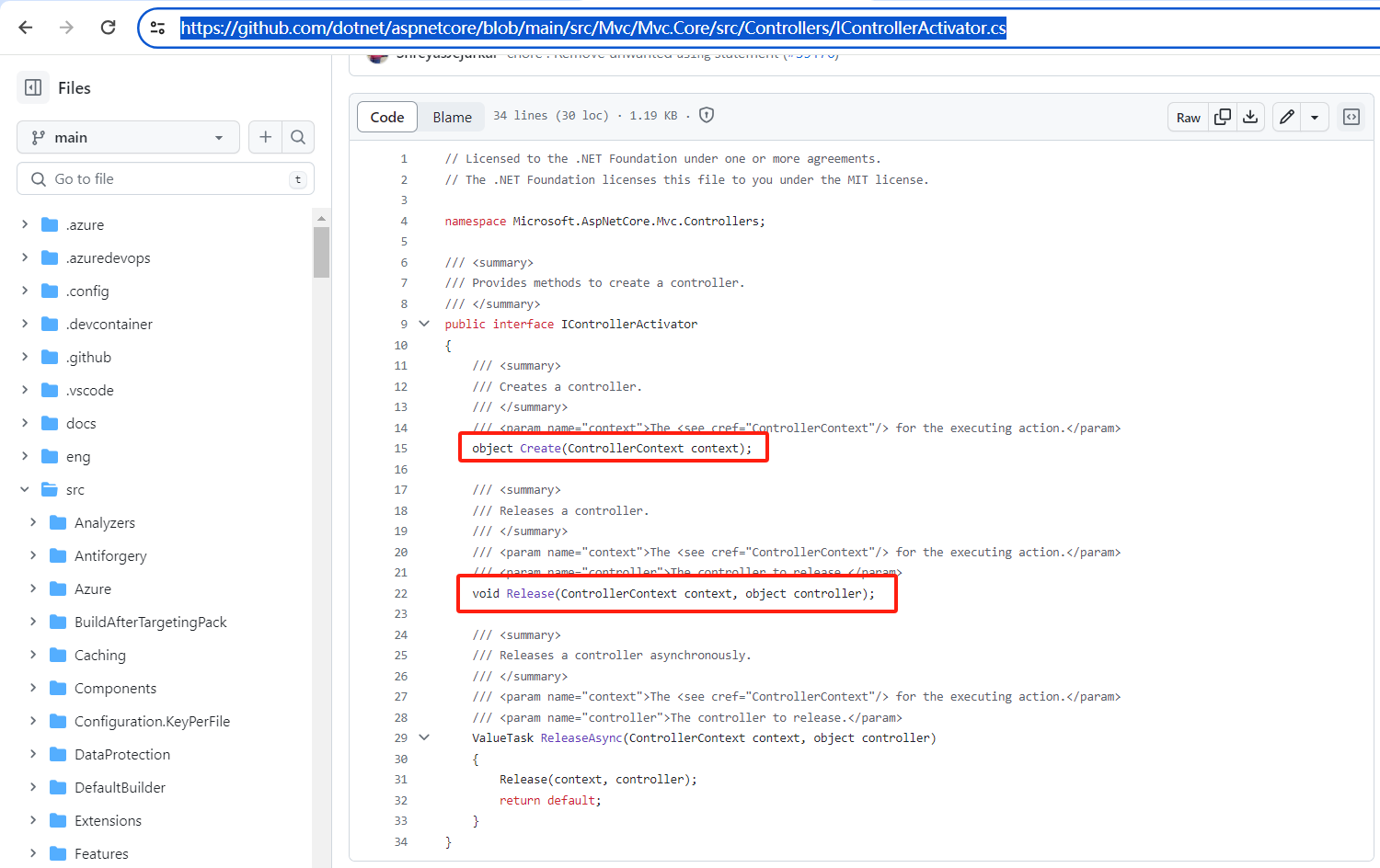
Task: Open the code security shield icon
Action: pos(707,115)
